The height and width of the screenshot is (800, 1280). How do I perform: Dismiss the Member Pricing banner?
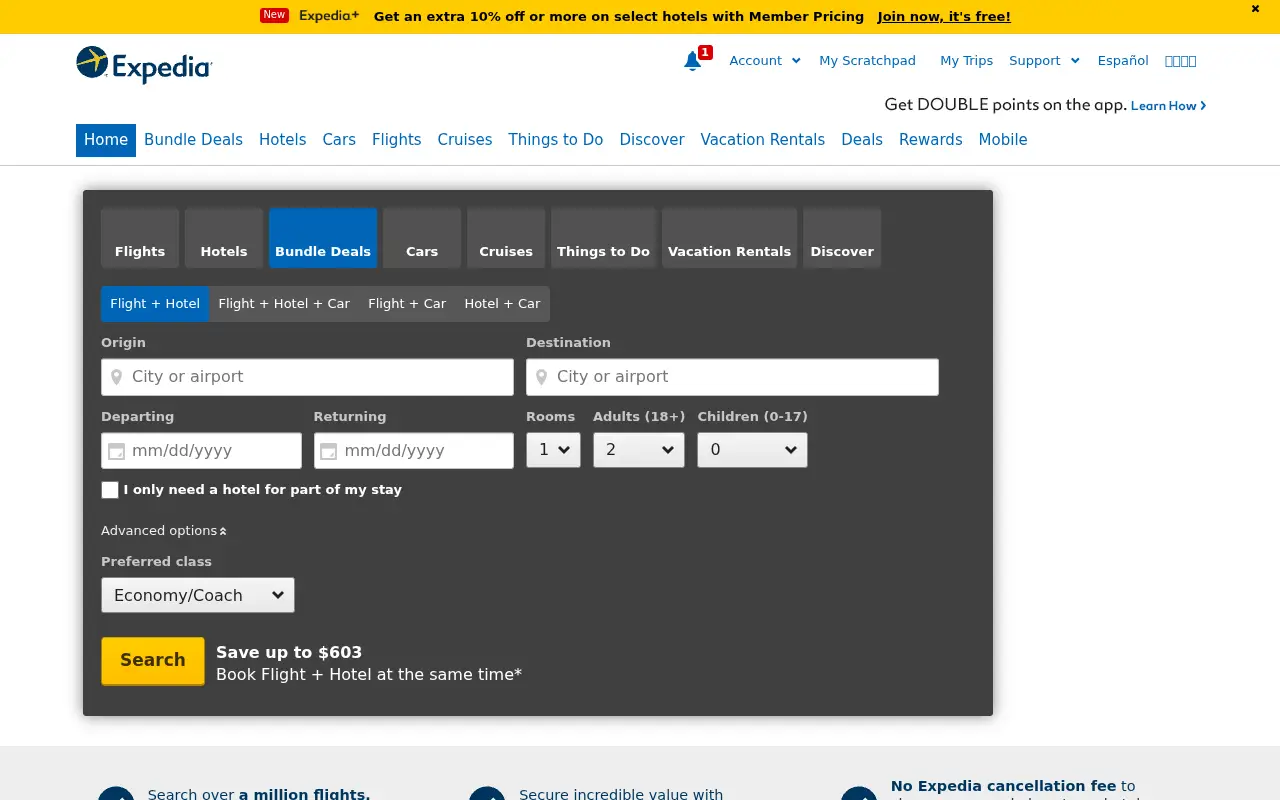[x=1255, y=9]
